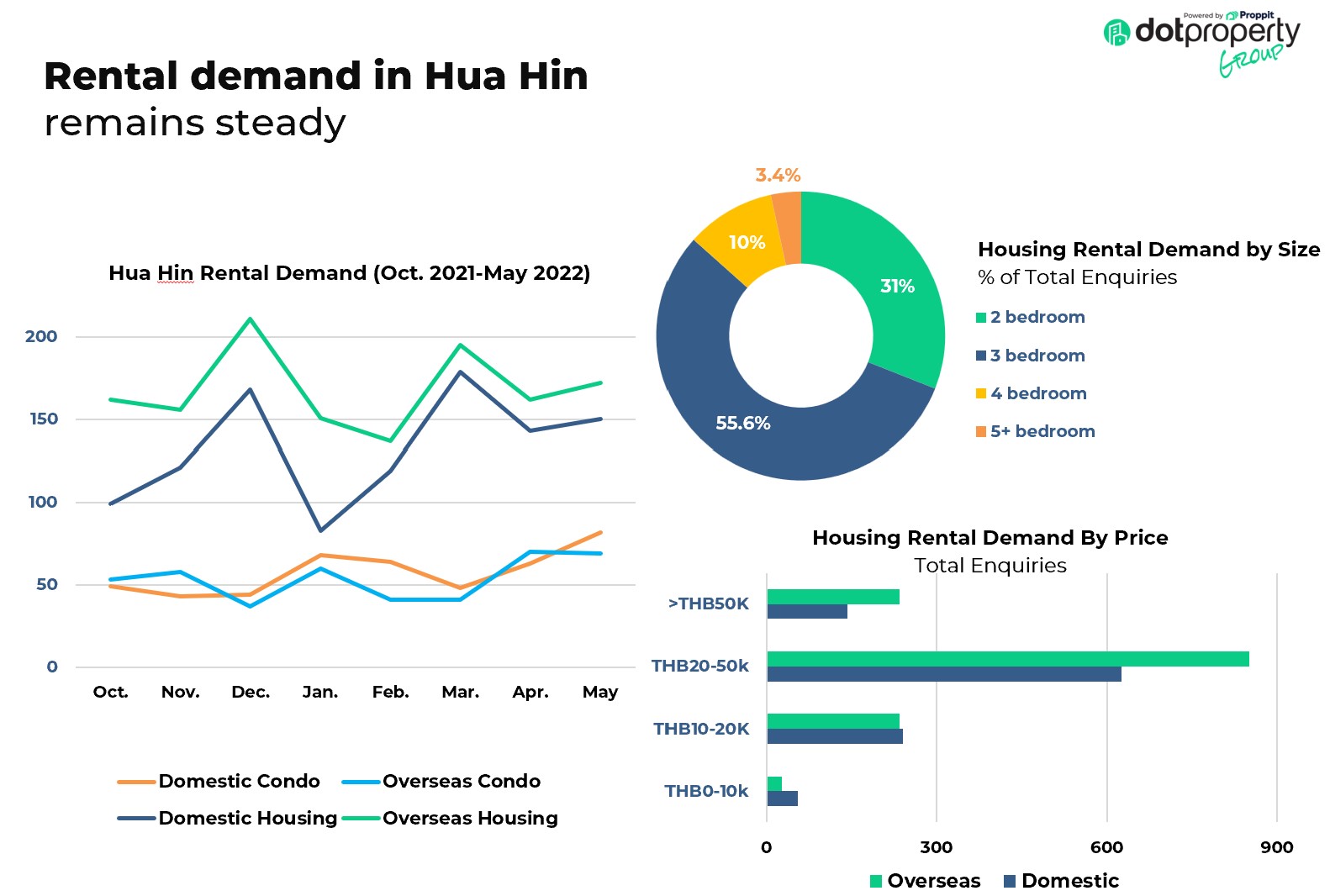
Task: Click the 'Dec.' month label on the x-axis
Action: coord(251,692)
